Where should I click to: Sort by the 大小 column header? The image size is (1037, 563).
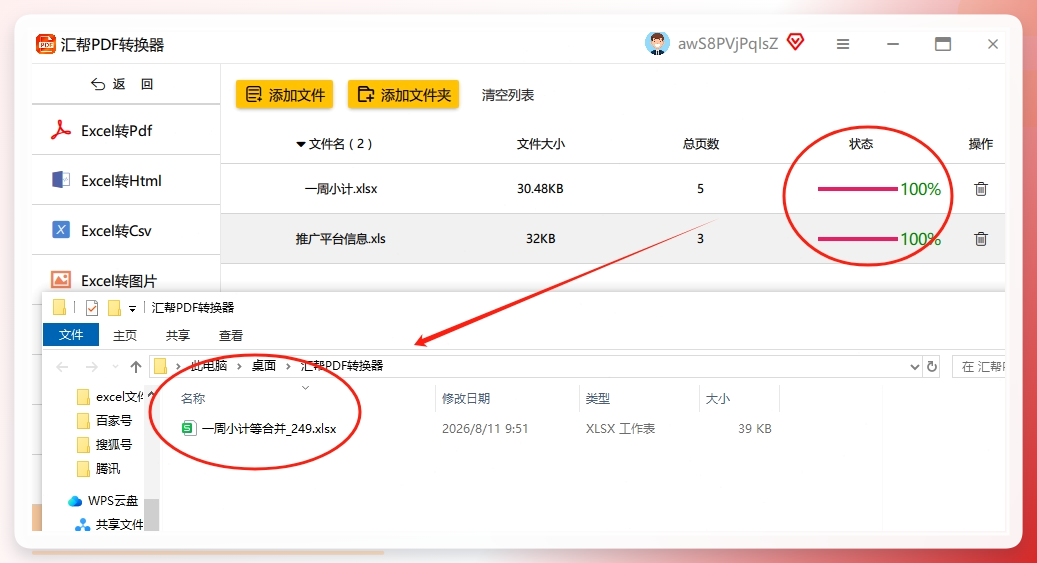coord(718,398)
